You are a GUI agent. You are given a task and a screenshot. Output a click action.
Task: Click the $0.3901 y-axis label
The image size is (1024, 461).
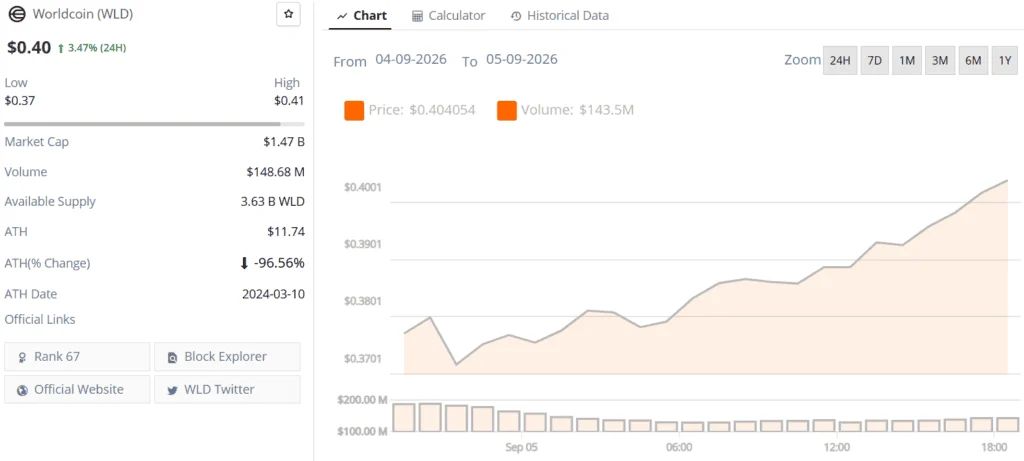pos(362,244)
